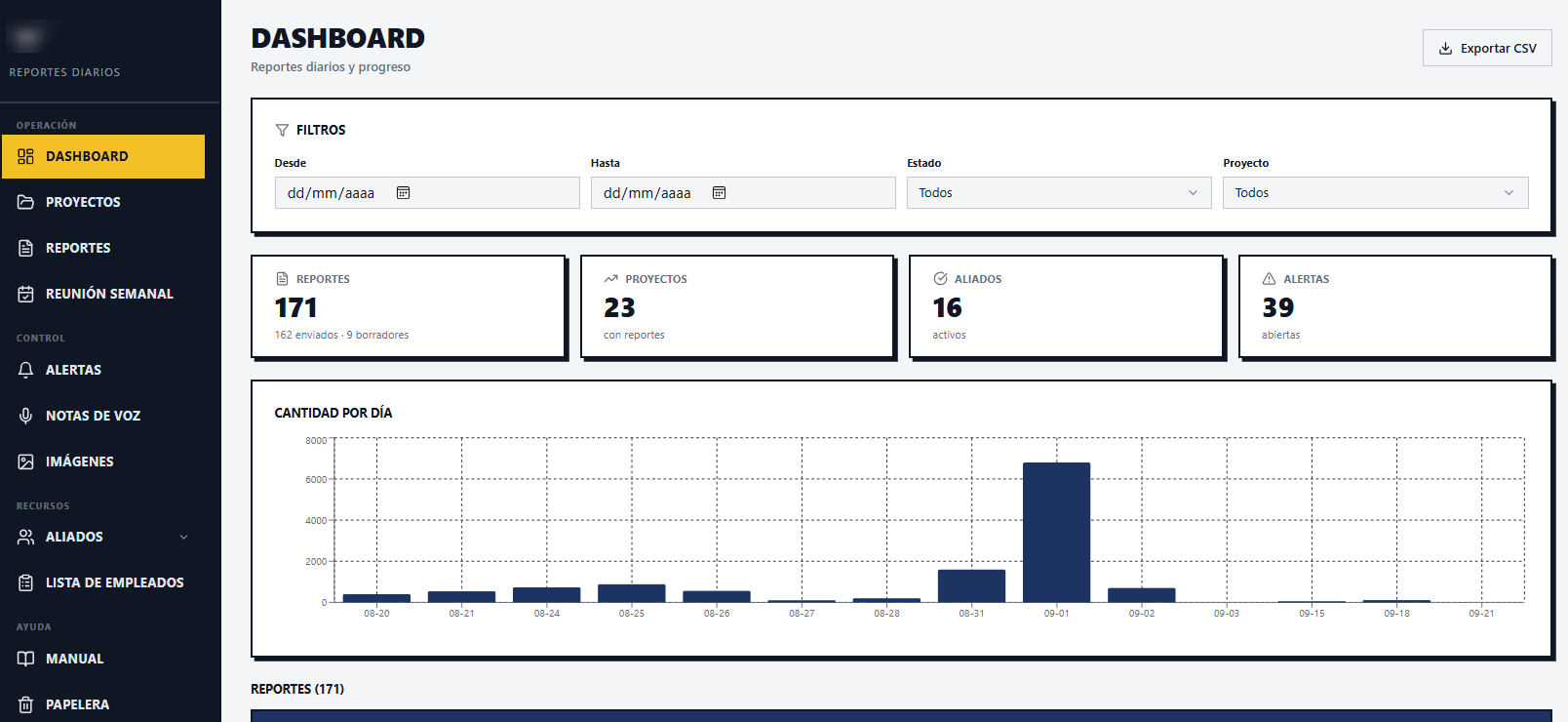Image resolution: width=1568 pixels, height=722 pixels.
Task: Open the Estado dropdown filter
Action: [x=1059, y=193]
